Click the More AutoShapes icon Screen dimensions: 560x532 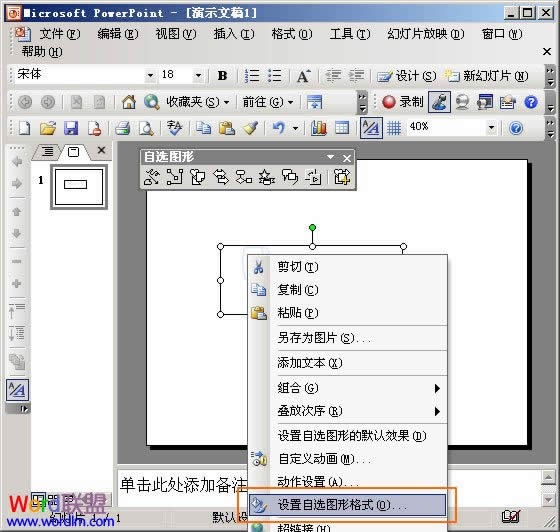[342, 177]
